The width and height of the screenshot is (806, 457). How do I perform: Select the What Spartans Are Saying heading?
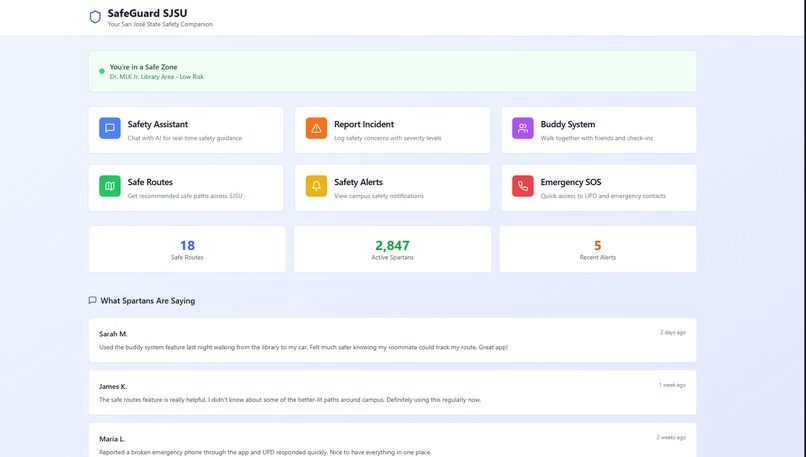148,301
